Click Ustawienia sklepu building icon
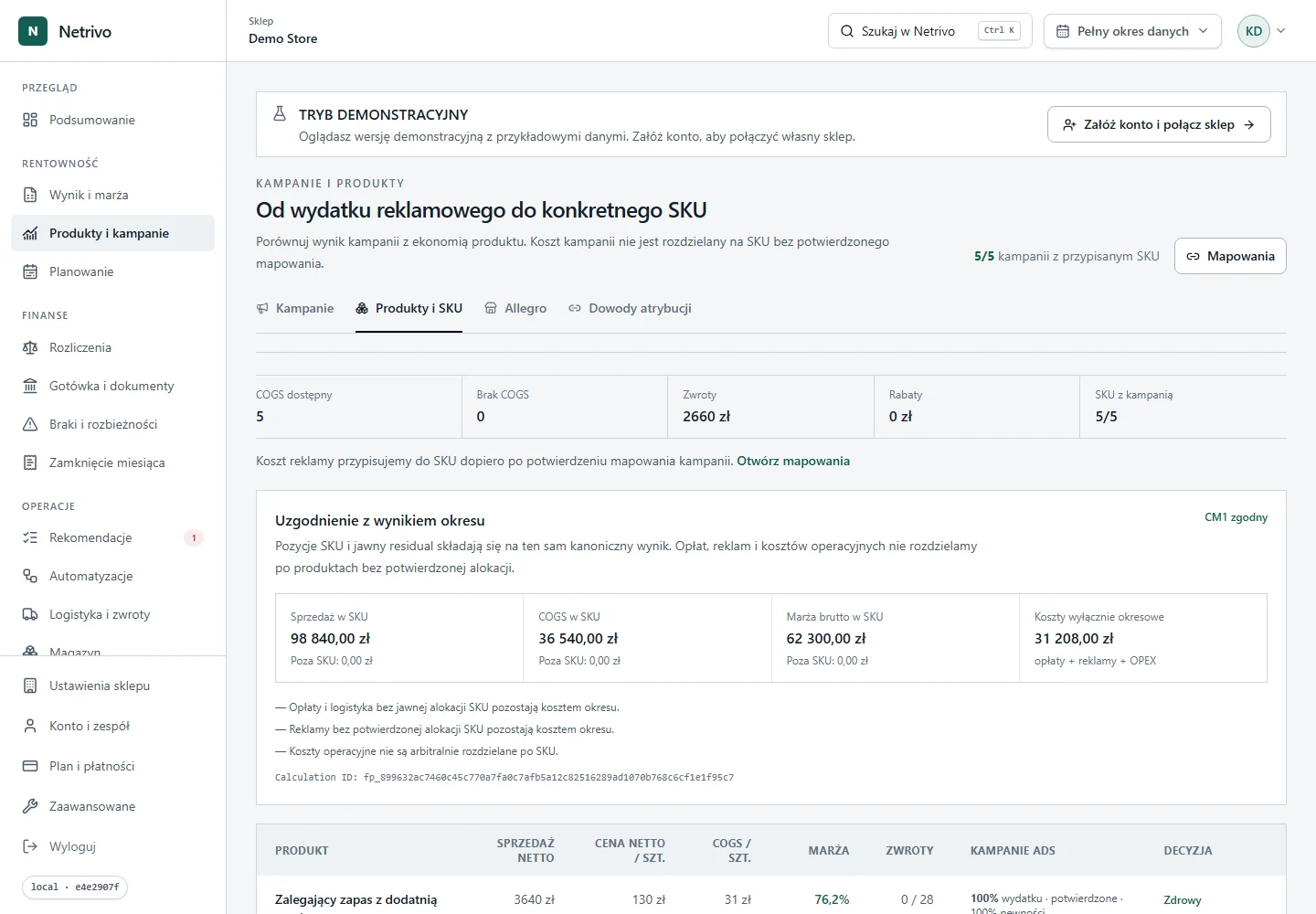Screen dimensions: 1316x914 (30, 685)
